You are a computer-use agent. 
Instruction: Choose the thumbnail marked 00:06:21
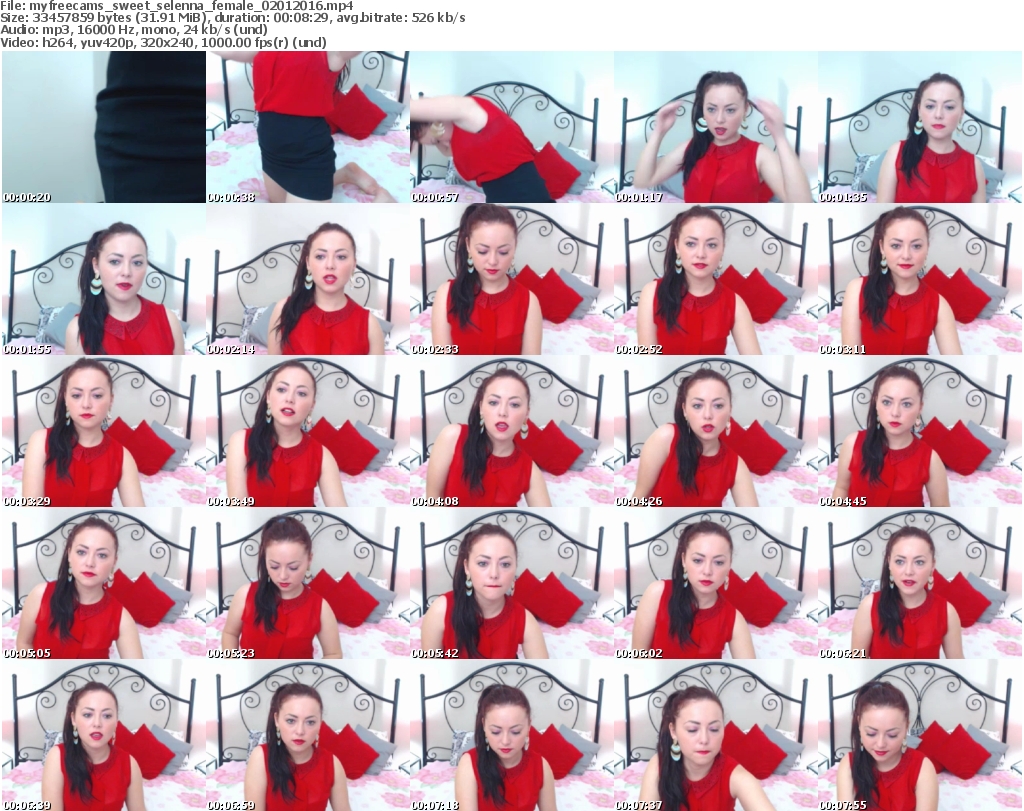[920, 583]
